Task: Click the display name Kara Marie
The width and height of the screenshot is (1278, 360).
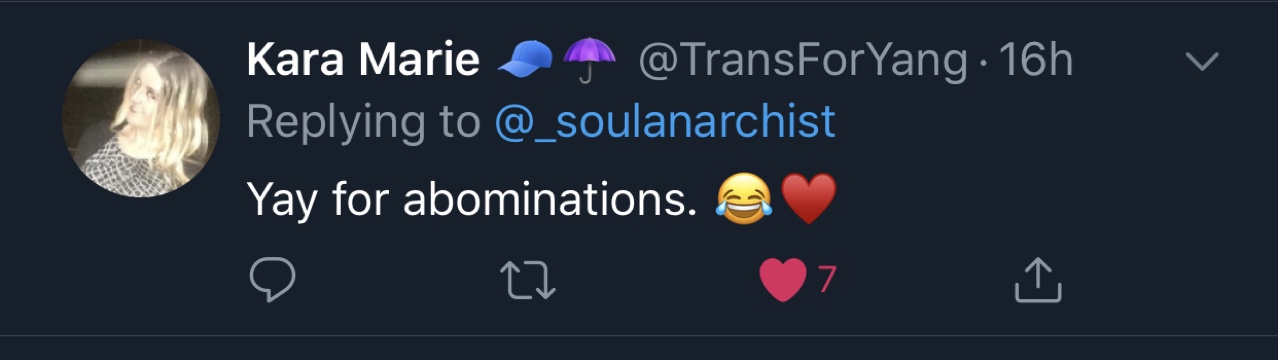Action: click(x=363, y=62)
